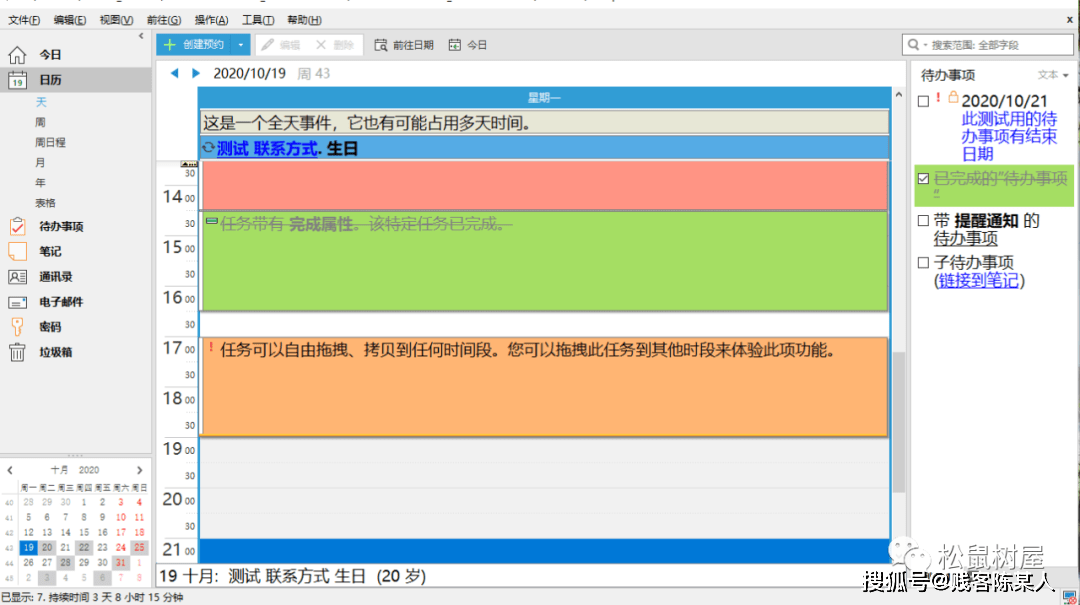The width and height of the screenshot is (1080, 605).
Task: Click the 今日 toolbar button to jump today
Action: (x=467, y=44)
